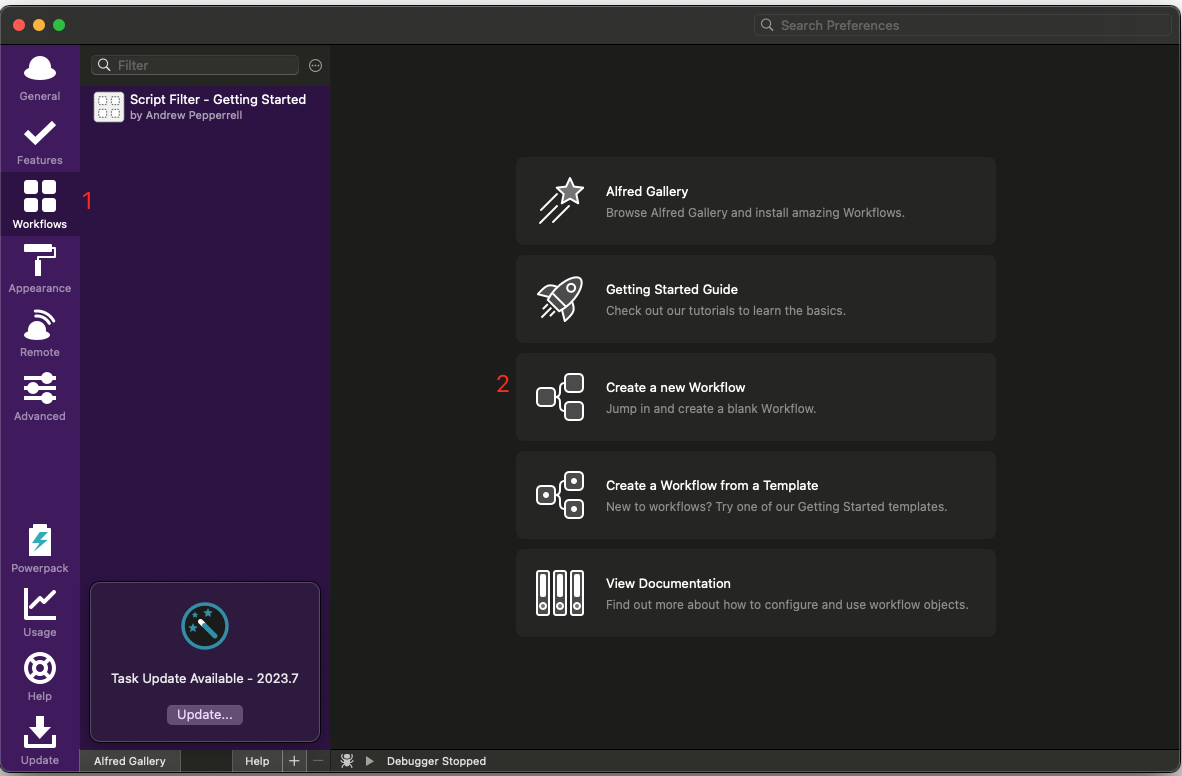Open View Documentation card
The height and width of the screenshot is (776, 1182).
pos(756,593)
